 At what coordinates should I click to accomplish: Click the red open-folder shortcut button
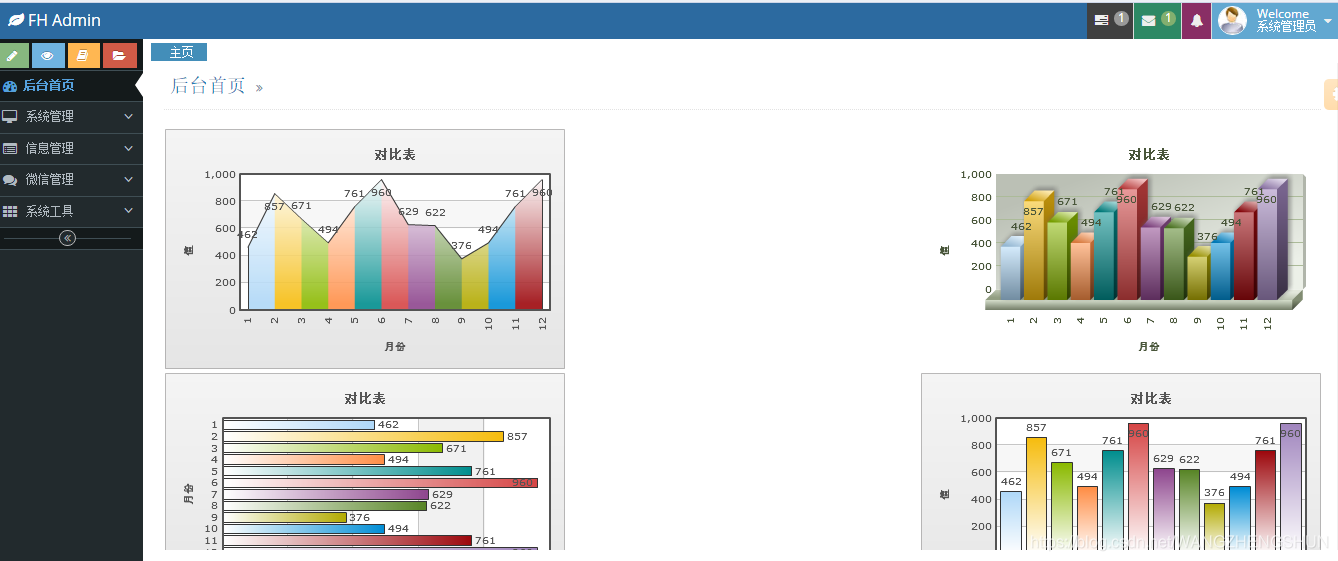coord(119,56)
